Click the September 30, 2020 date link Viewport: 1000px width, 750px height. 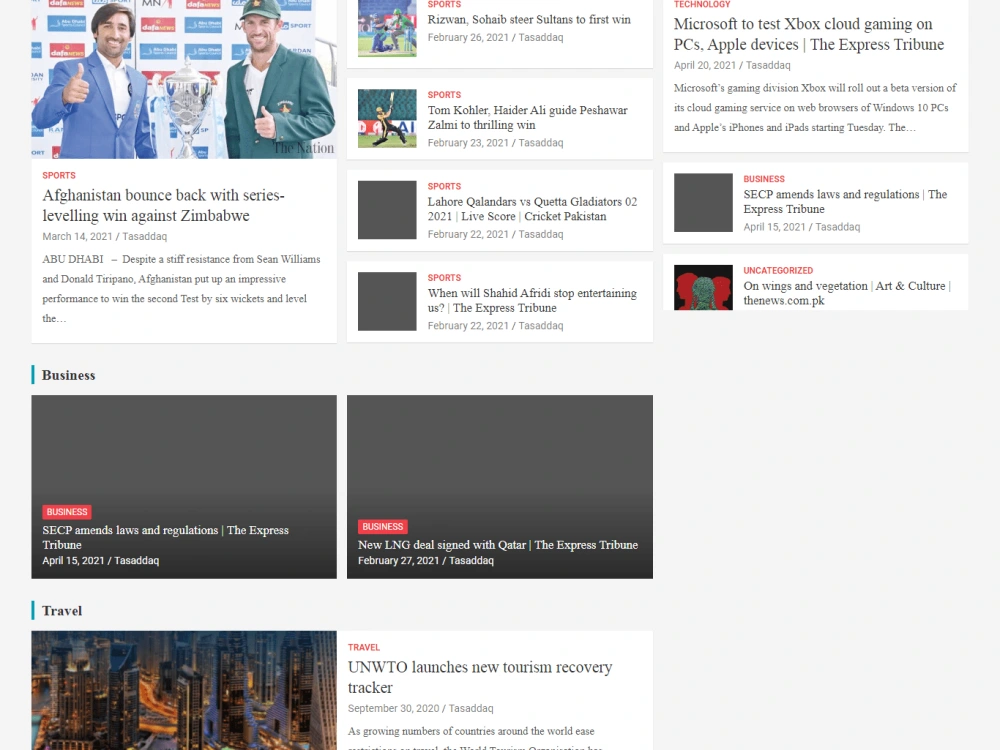[x=393, y=709]
